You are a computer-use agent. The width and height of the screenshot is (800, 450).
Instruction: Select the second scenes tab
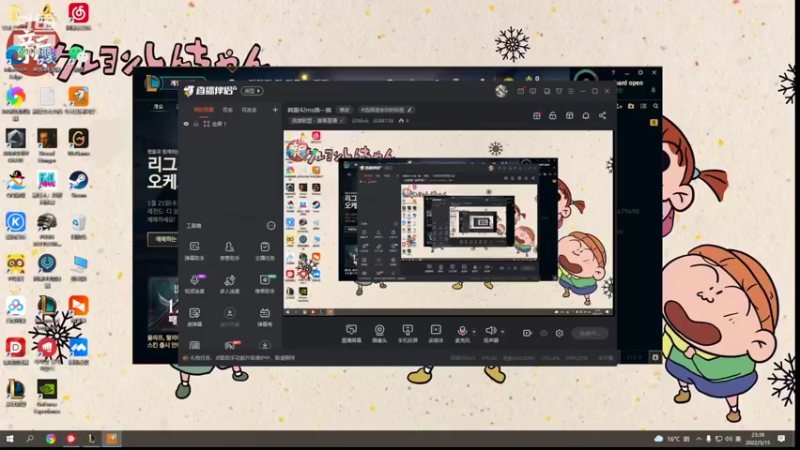point(228,110)
